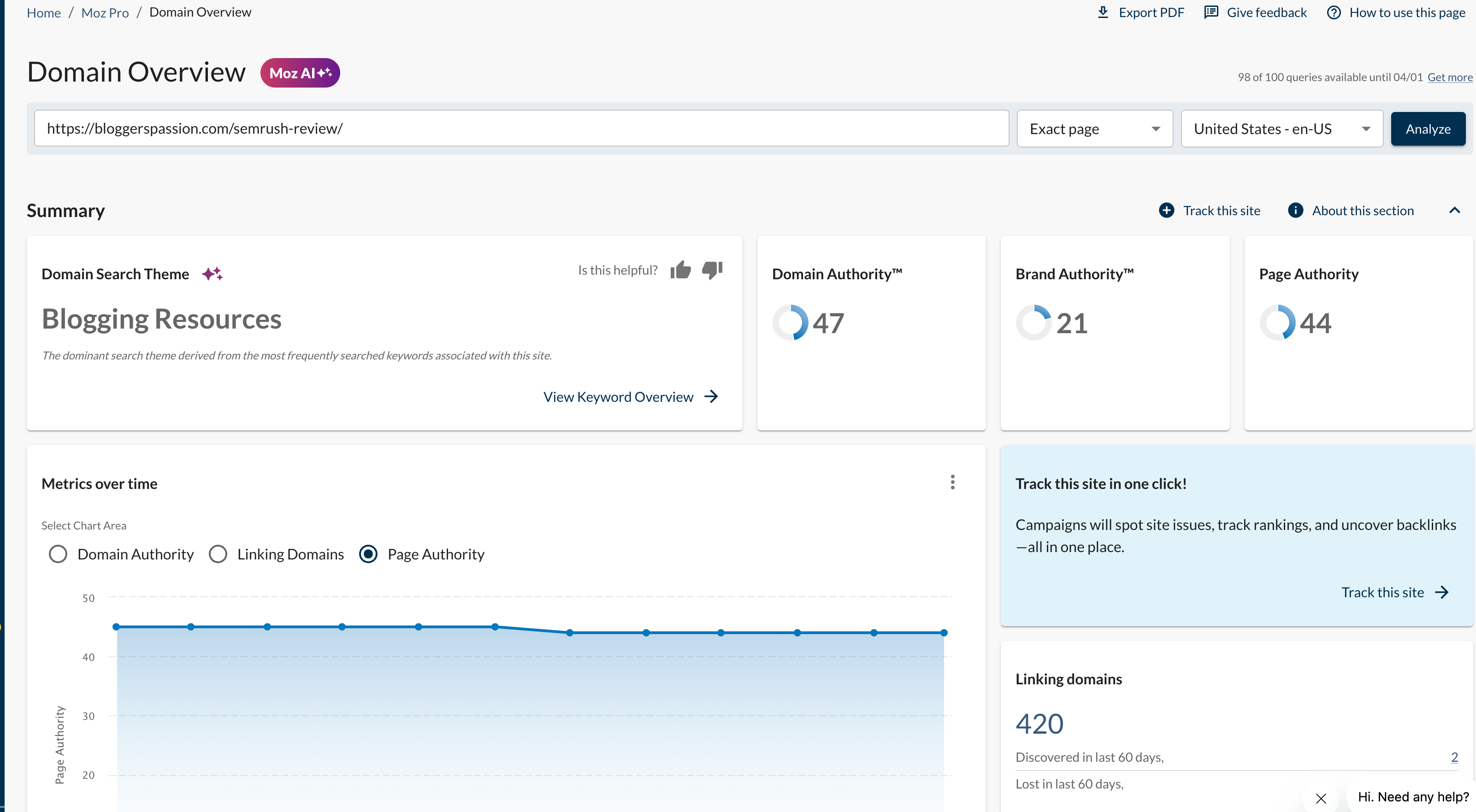Open the Exact page dropdown
The height and width of the screenshot is (812, 1476).
coord(1094,128)
